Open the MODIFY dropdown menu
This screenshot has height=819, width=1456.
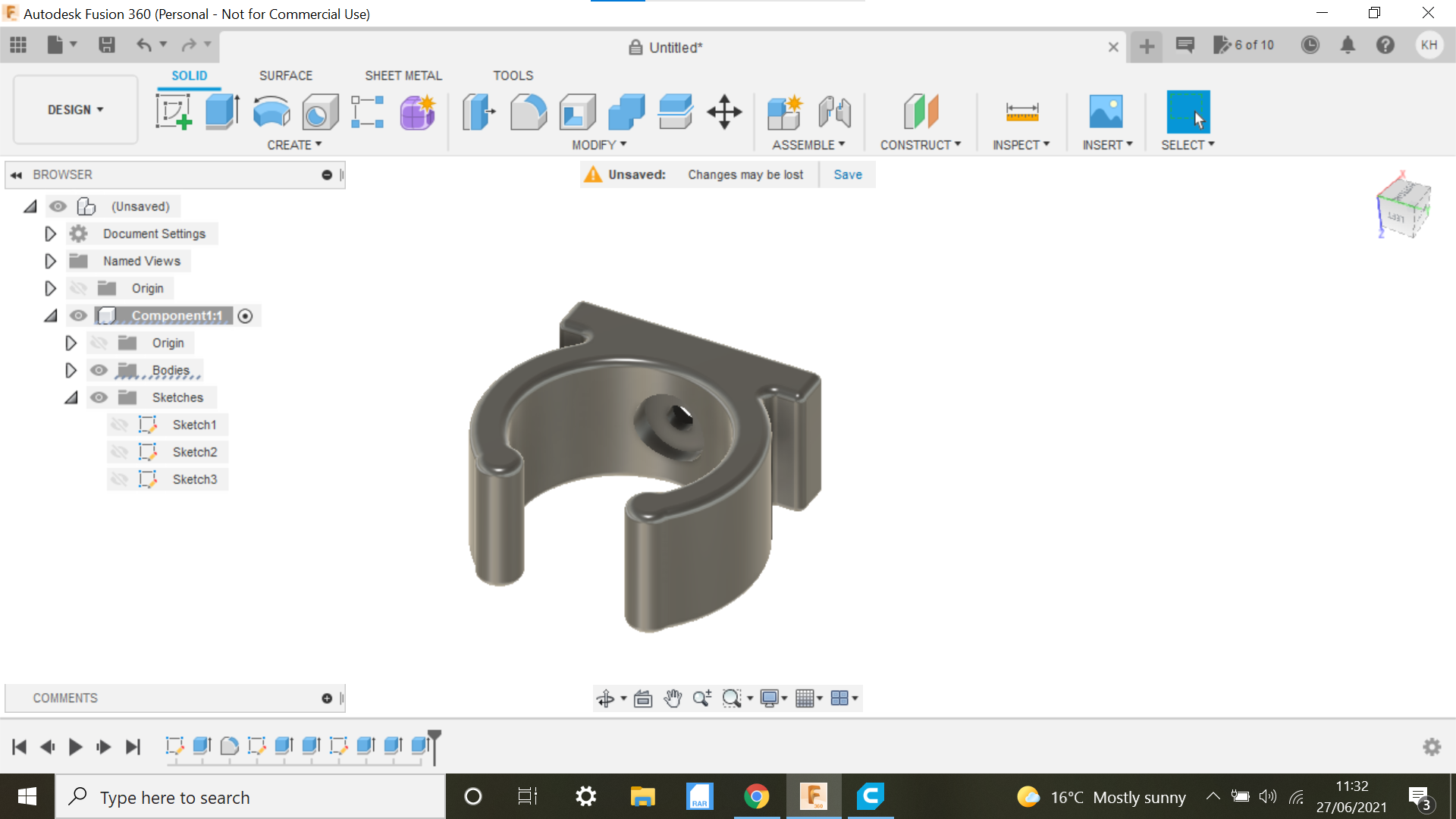599,145
